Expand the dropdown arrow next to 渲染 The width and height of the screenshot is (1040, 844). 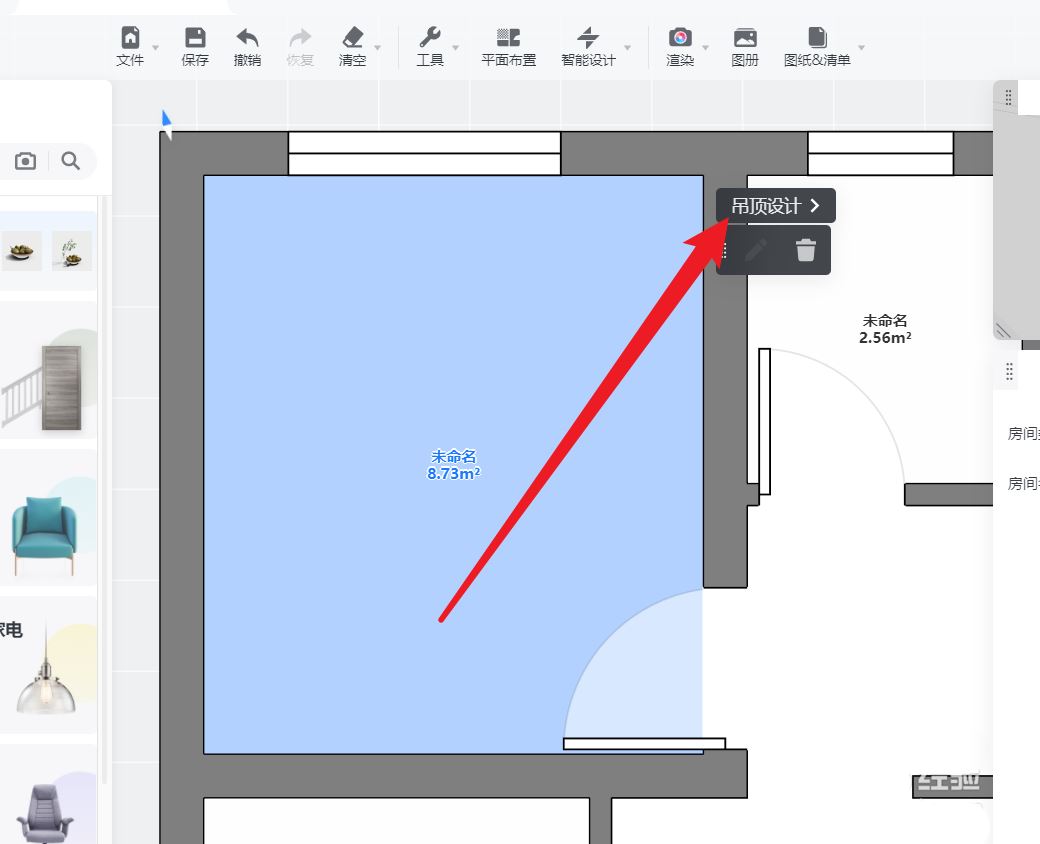(x=706, y=48)
